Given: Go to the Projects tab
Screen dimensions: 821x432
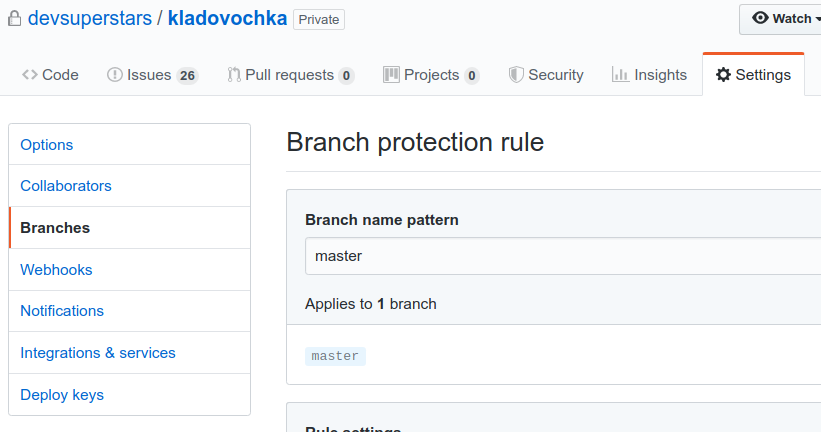Looking at the screenshot, I should pyautogui.click(x=431, y=75).
